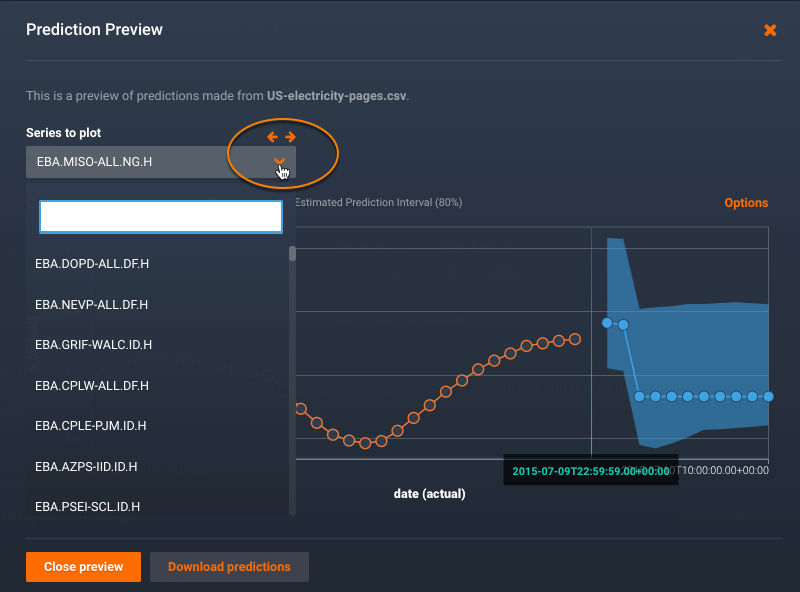This screenshot has height=592, width=800.
Task: Choose EBA.GRIF-WALC.ID.H series
Action: [93, 345]
